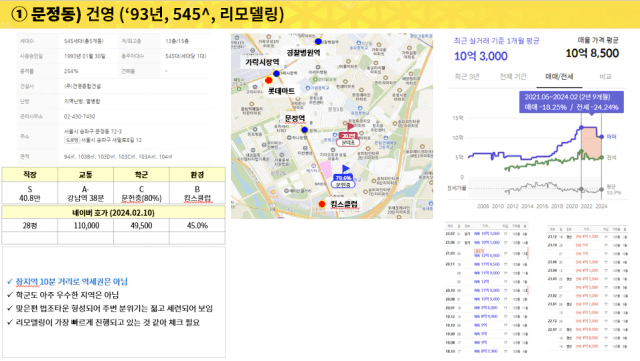Click the 10억 8,500 price value
Screen dimensions: 640x361
(x=592, y=53)
